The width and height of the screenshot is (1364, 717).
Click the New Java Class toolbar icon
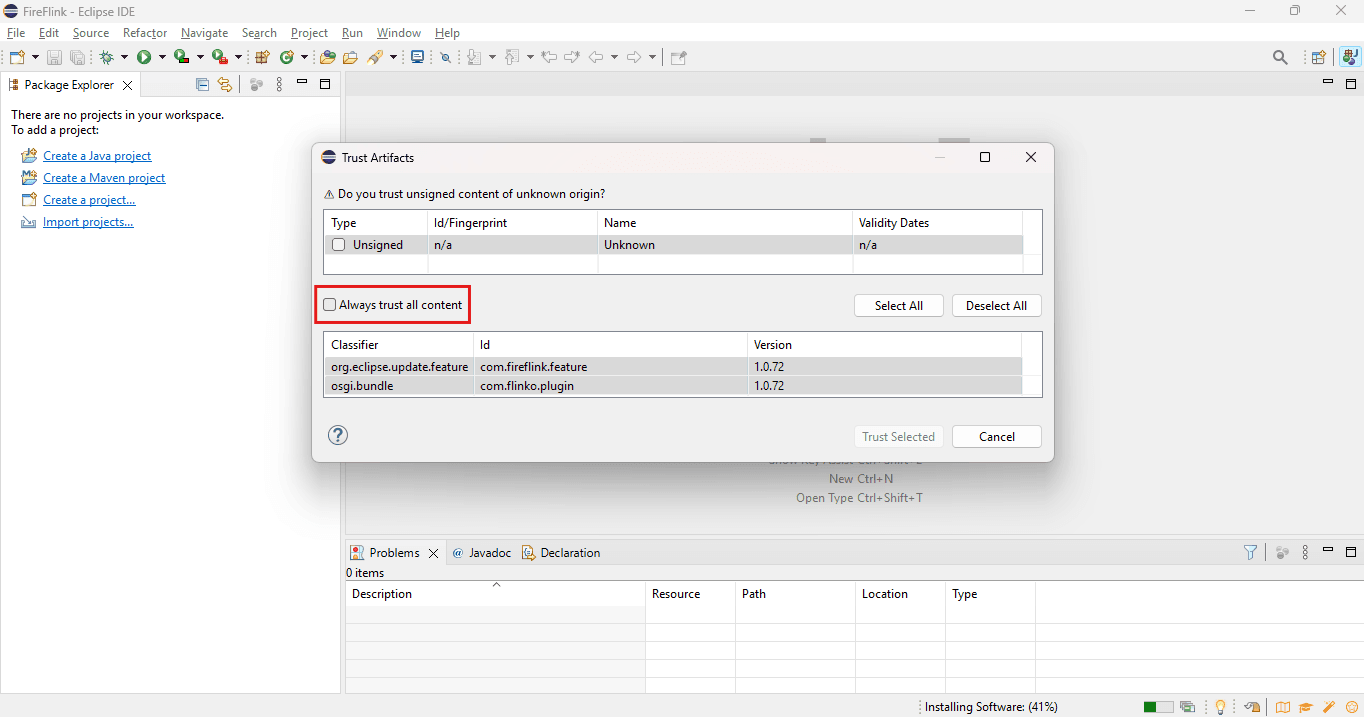pyautogui.click(x=287, y=58)
